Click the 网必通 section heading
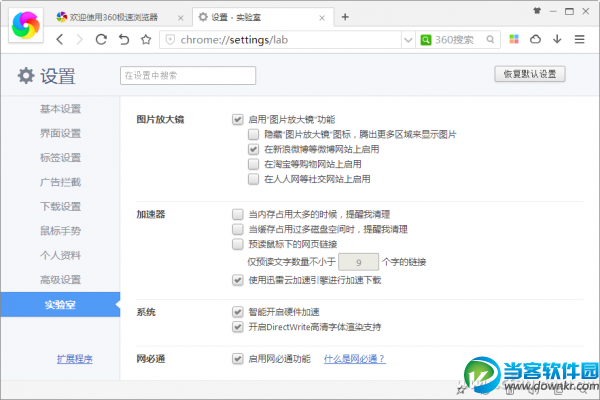600x400 pixels. pos(151,359)
